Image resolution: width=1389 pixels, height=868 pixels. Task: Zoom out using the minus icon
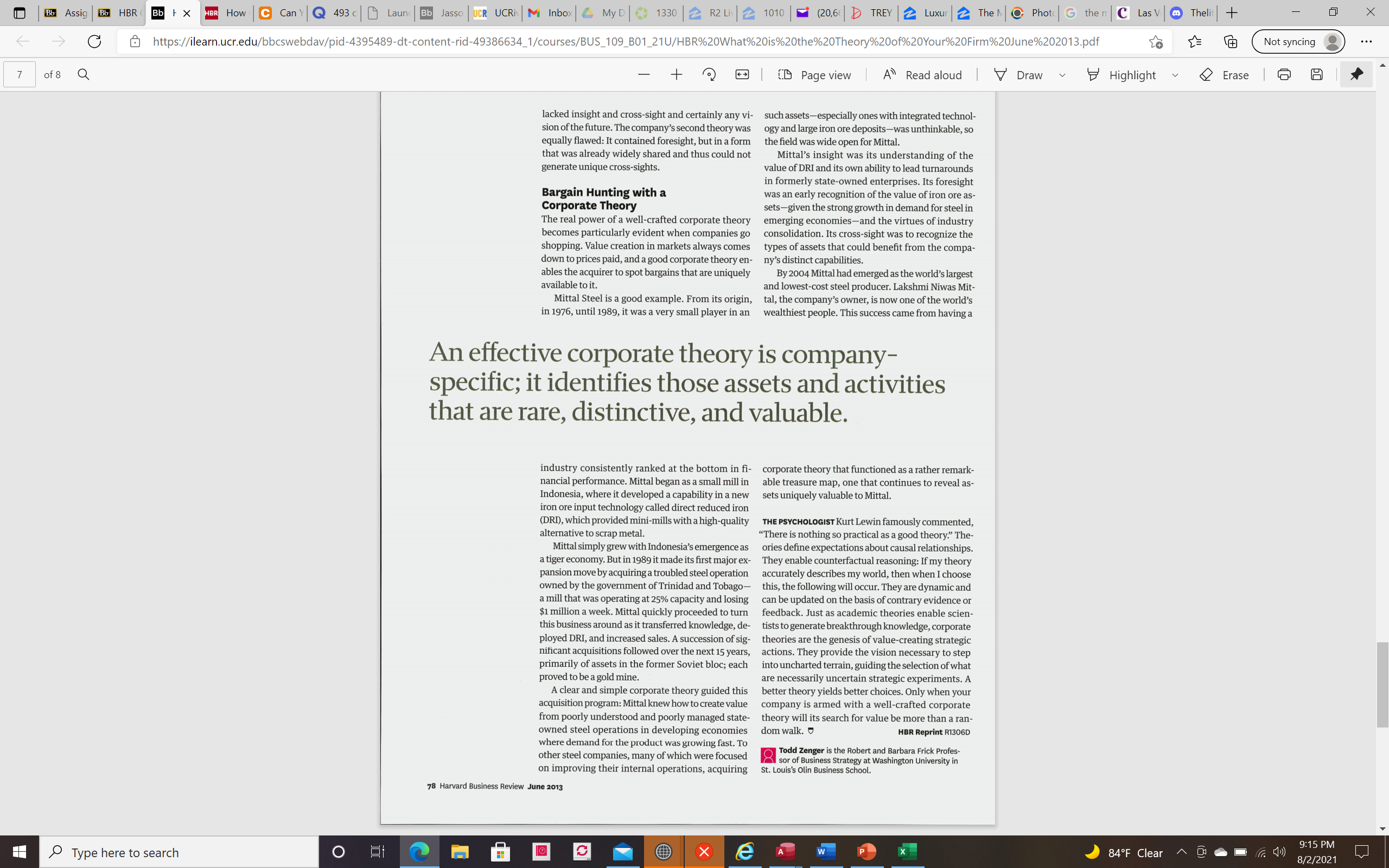tap(643, 75)
